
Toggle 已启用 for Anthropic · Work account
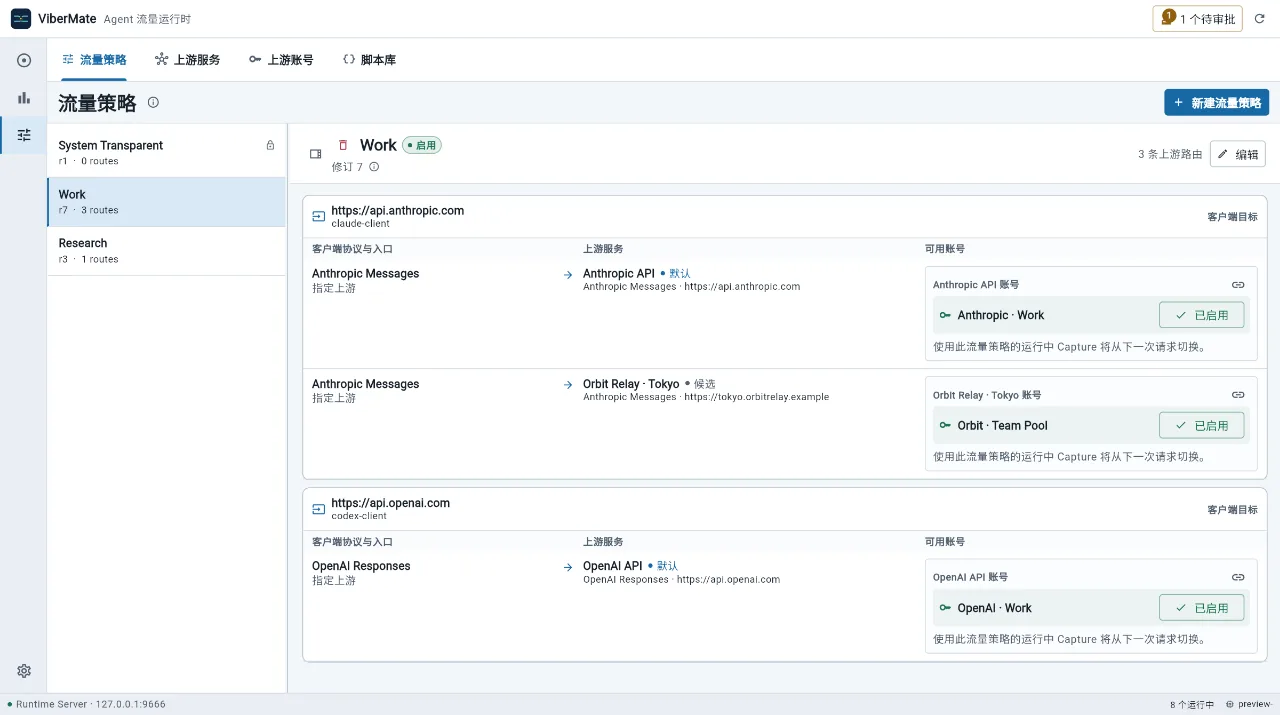click(x=1201, y=315)
